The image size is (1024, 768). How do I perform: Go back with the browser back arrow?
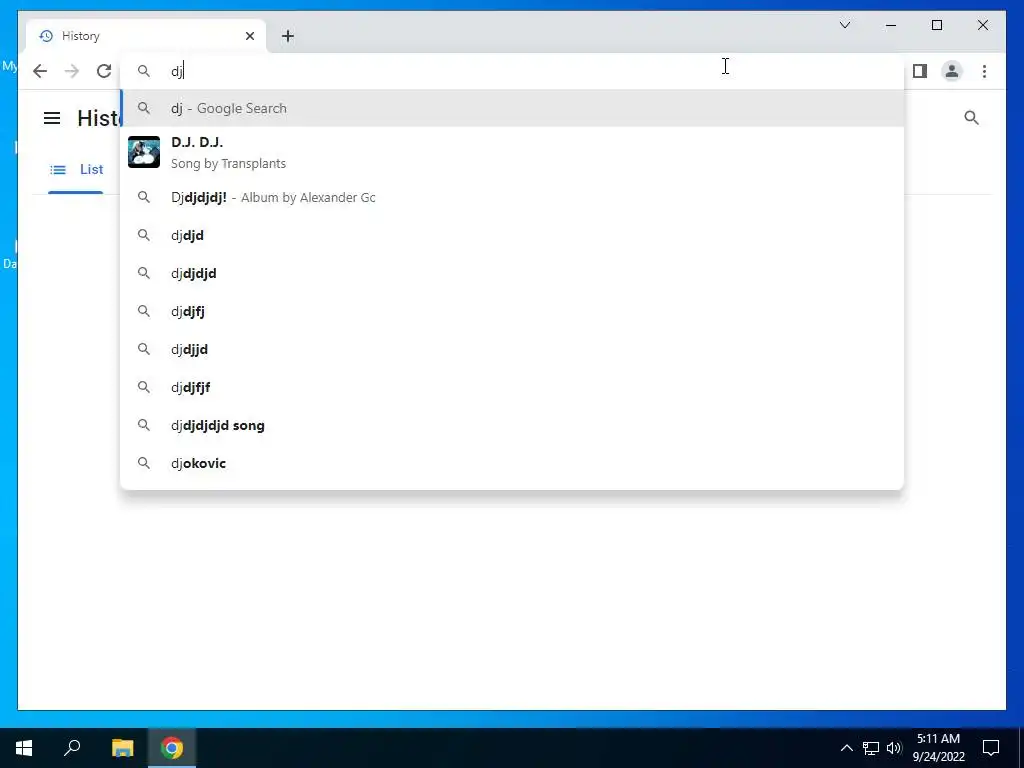point(40,71)
